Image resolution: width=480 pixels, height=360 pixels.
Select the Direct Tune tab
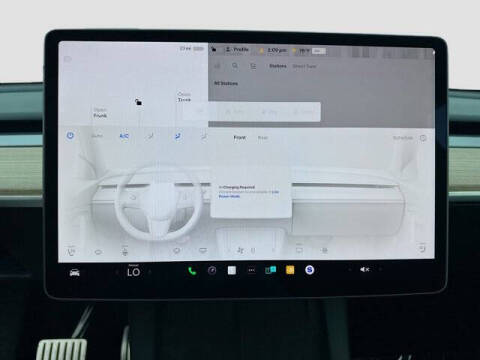[x=304, y=66]
